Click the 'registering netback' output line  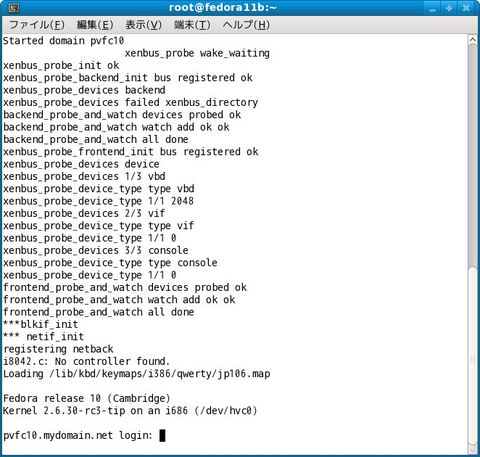click(x=58, y=349)
